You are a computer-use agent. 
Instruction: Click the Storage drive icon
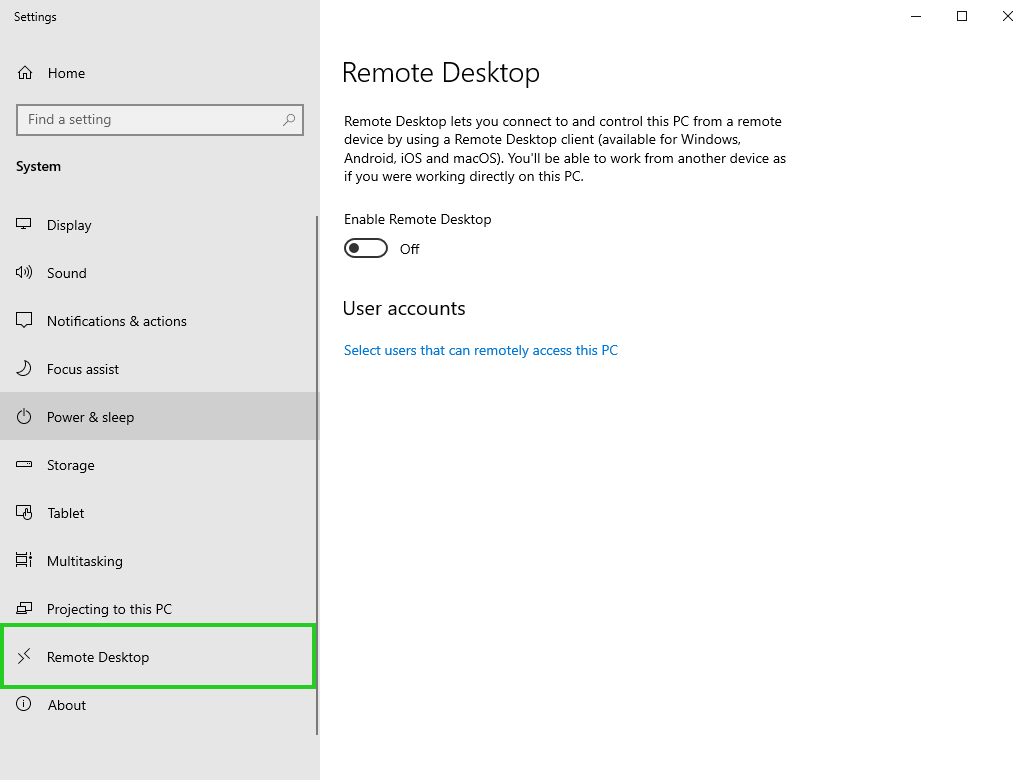click(24, 464)
